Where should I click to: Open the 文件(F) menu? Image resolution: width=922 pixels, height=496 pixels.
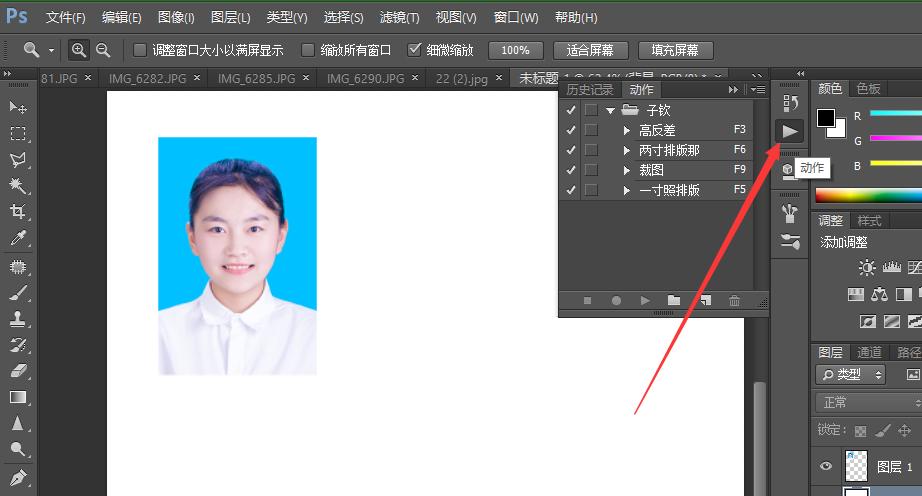pyautogui.click(x=66, y=18)
